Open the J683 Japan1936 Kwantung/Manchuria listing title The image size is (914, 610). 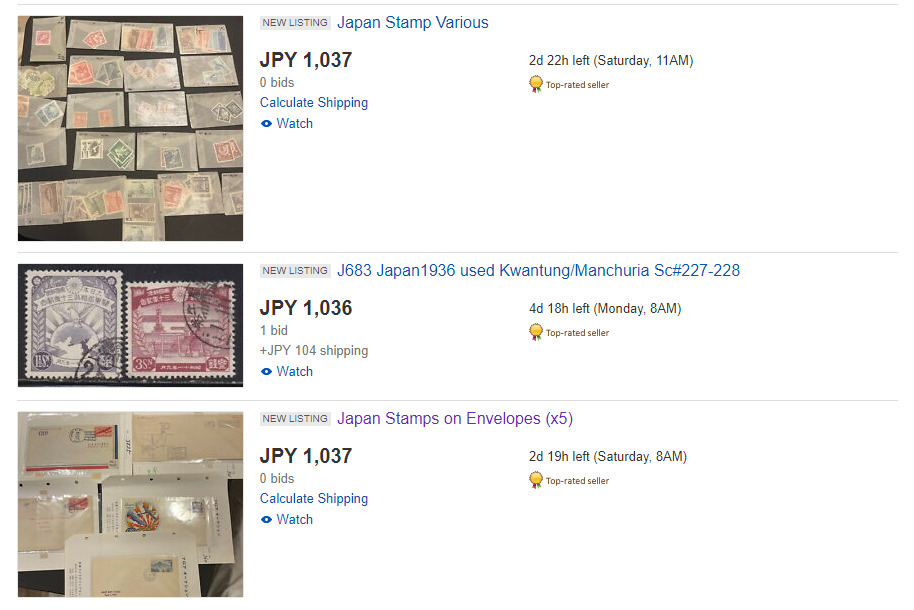click(538, 271)
